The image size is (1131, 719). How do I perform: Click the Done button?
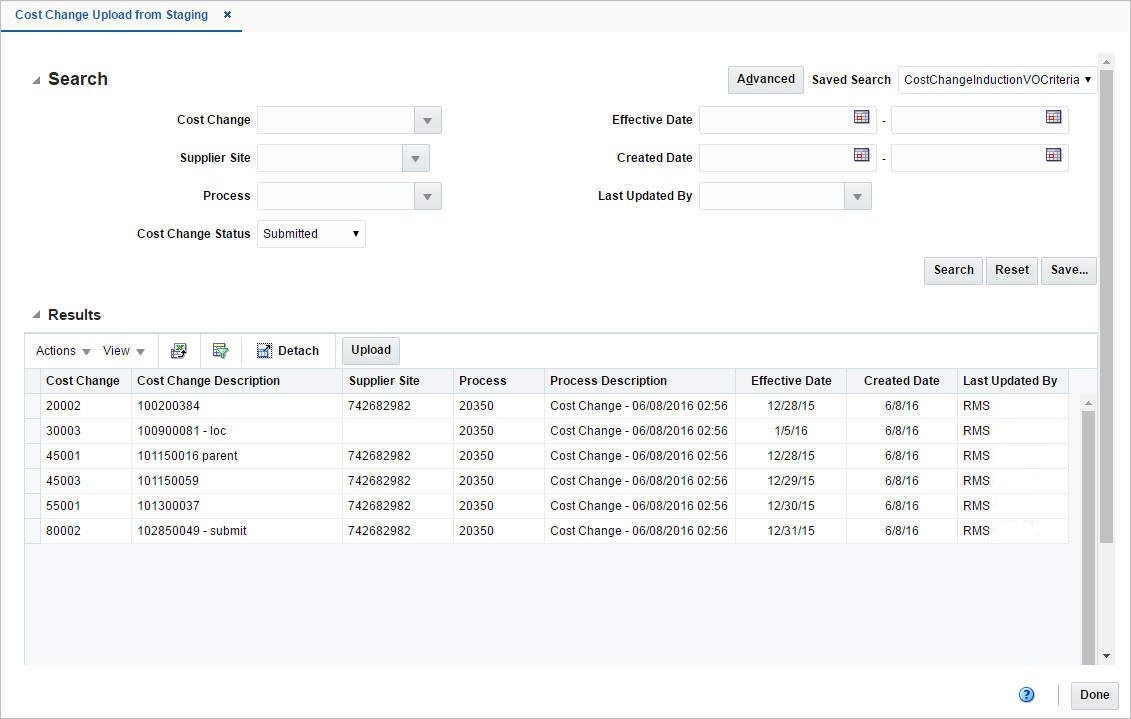1094,694
